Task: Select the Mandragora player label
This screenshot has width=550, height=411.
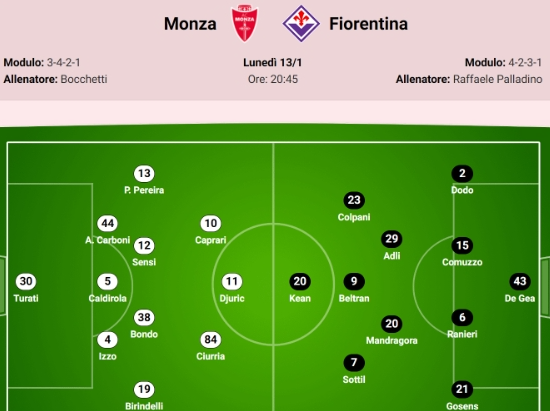Action: (x=391, y=341)
